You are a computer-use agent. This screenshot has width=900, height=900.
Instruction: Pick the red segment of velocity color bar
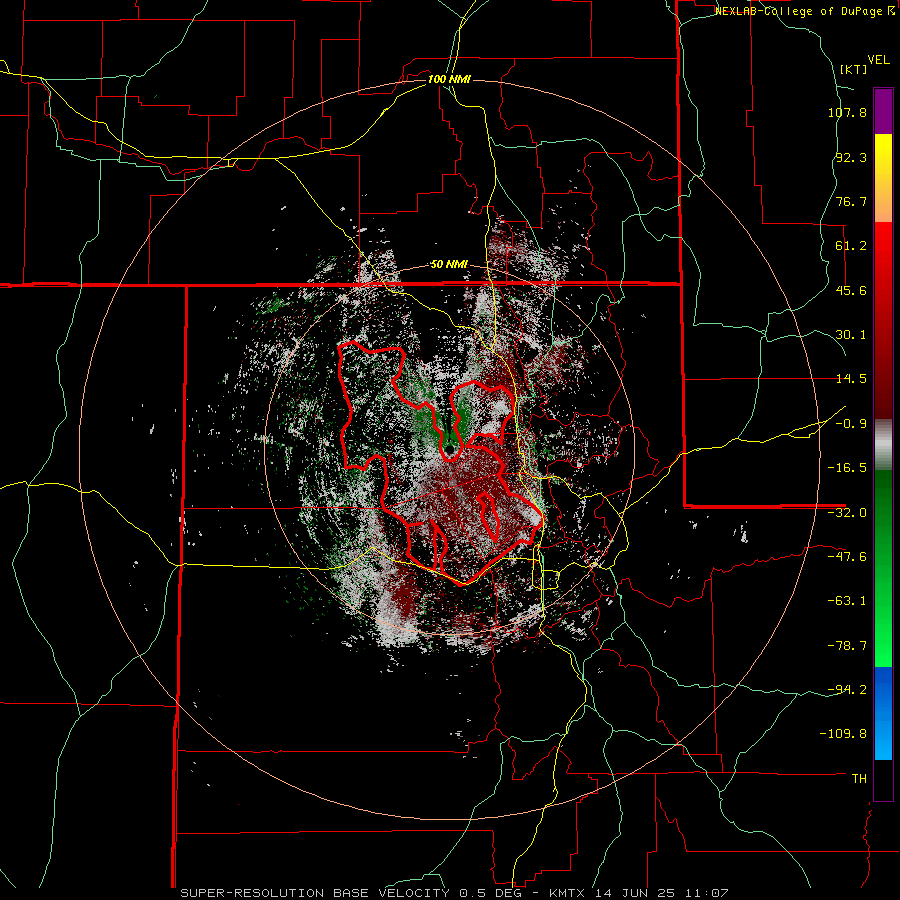tap(883, 320)
